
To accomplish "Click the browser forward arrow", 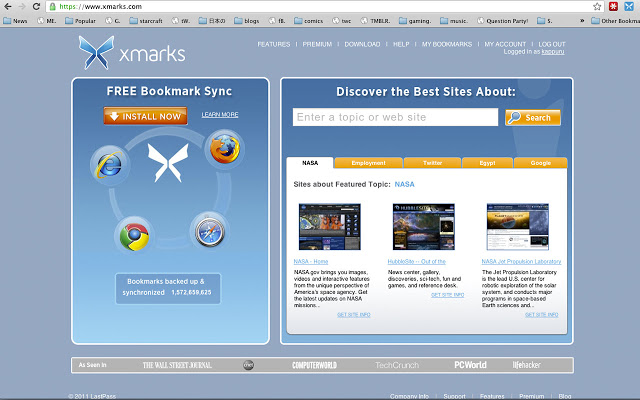I will [x=22, y=7].
